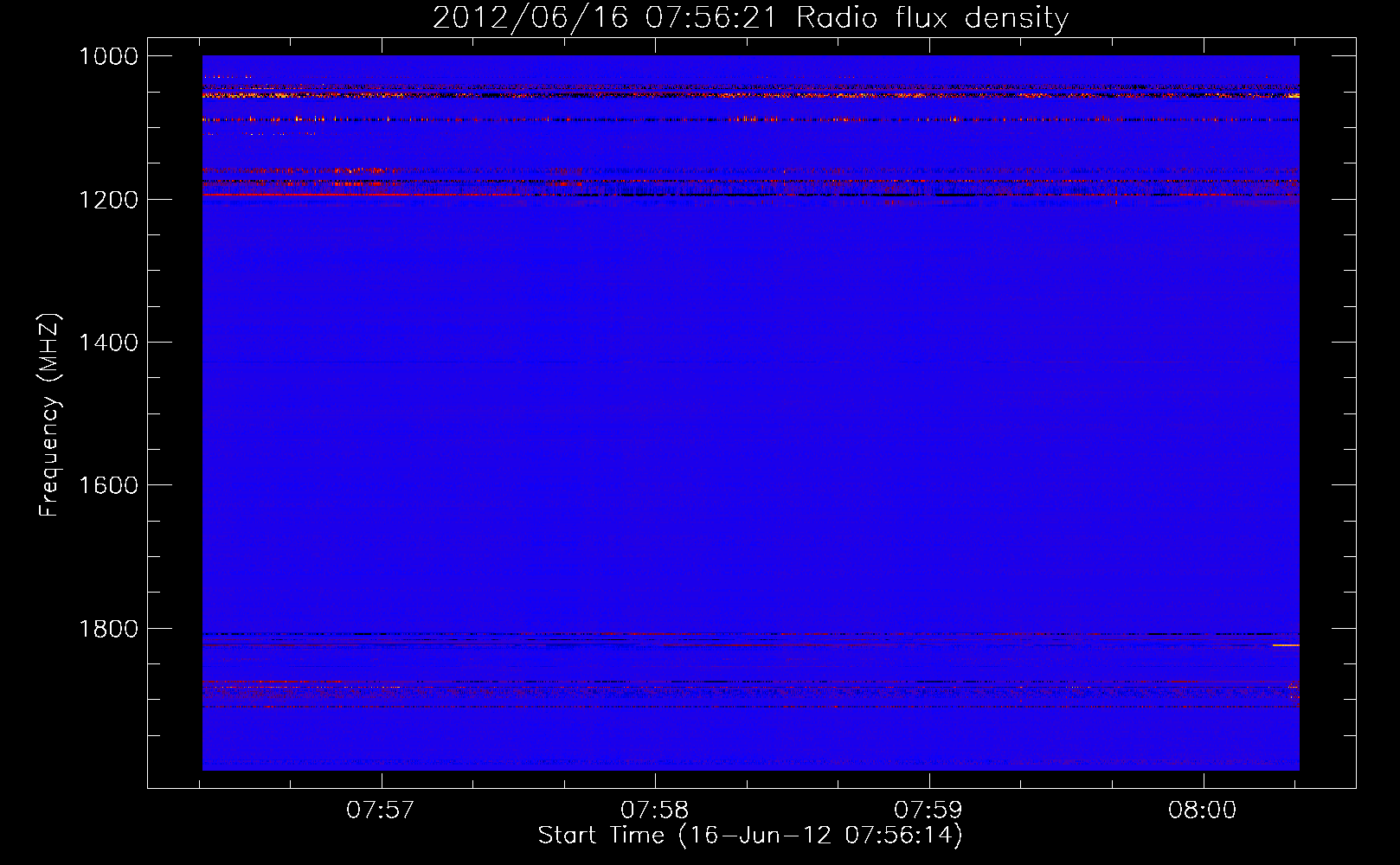1400x865 pixels.
Task: Click the "Frequency (MHZ)" axis label
Action: (x=49, y=415)
